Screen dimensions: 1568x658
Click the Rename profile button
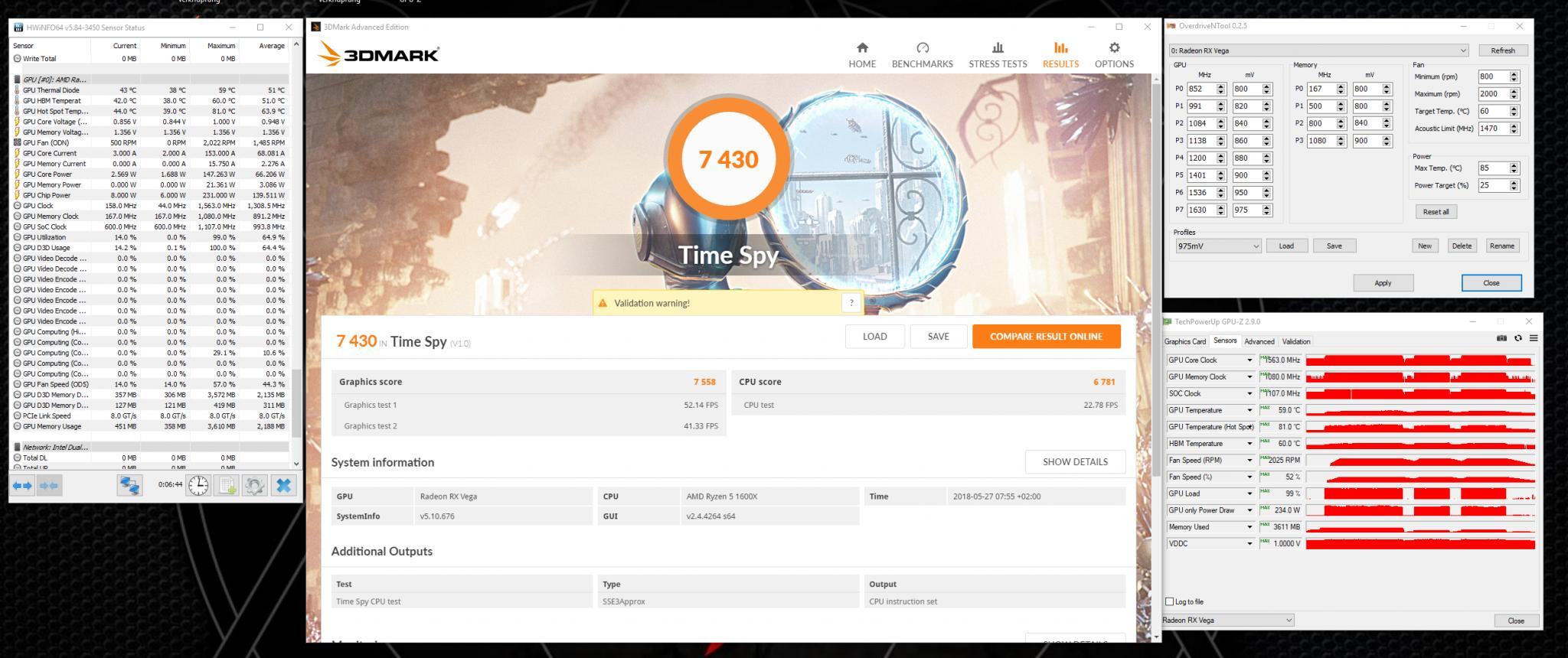1501,246
